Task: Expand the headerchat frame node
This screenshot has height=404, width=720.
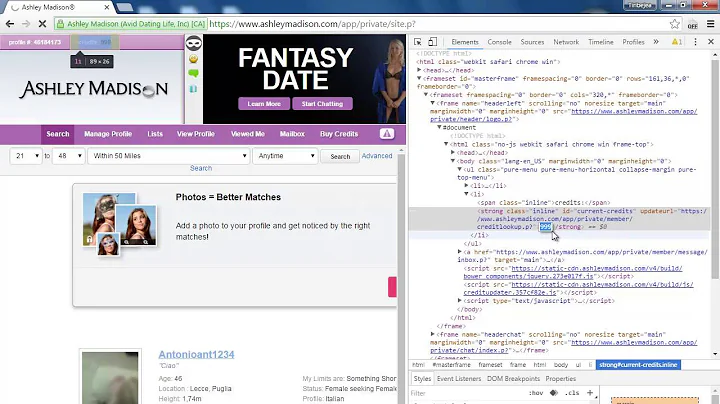Action: pyautogui.click(x=432, y=334)
